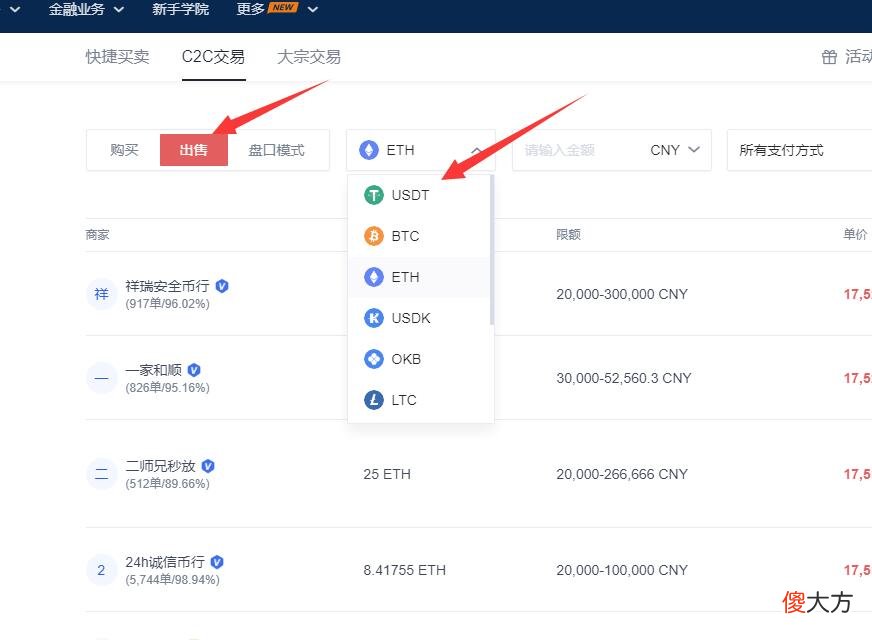
Task: Choose USDK option from coin list
Action: (419, 318)
